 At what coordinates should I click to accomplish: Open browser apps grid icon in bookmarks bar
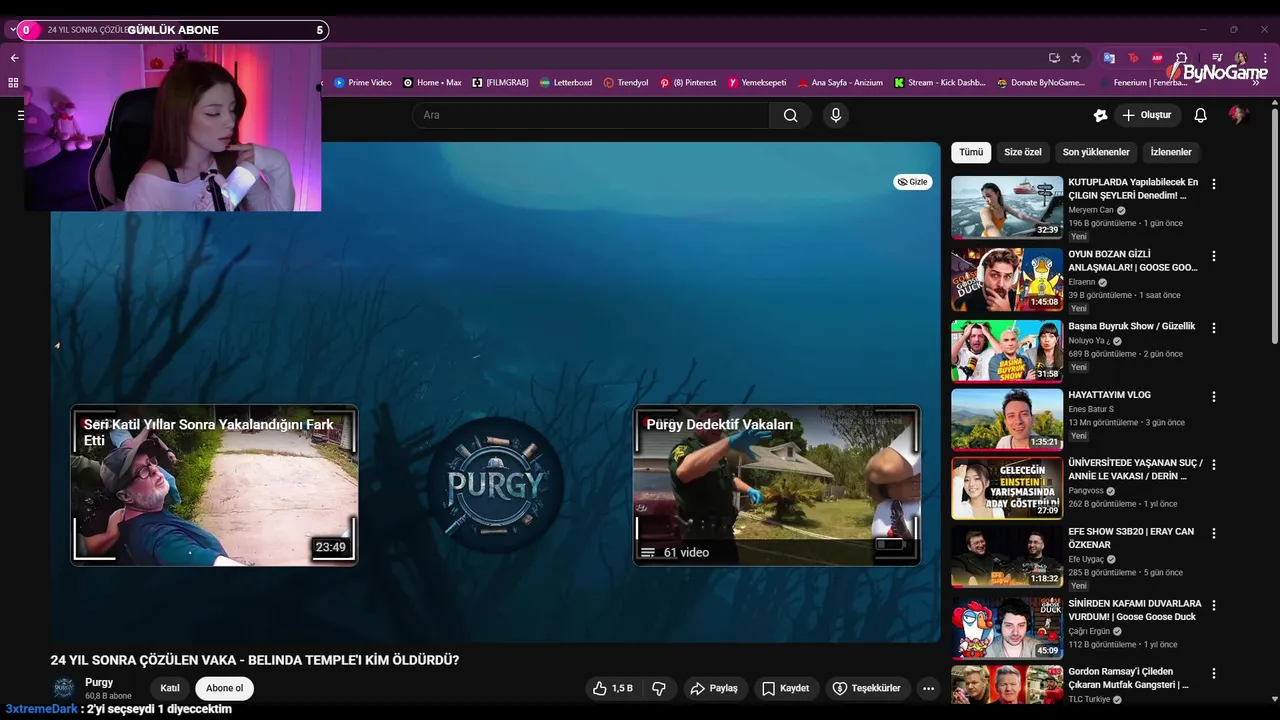13,83
